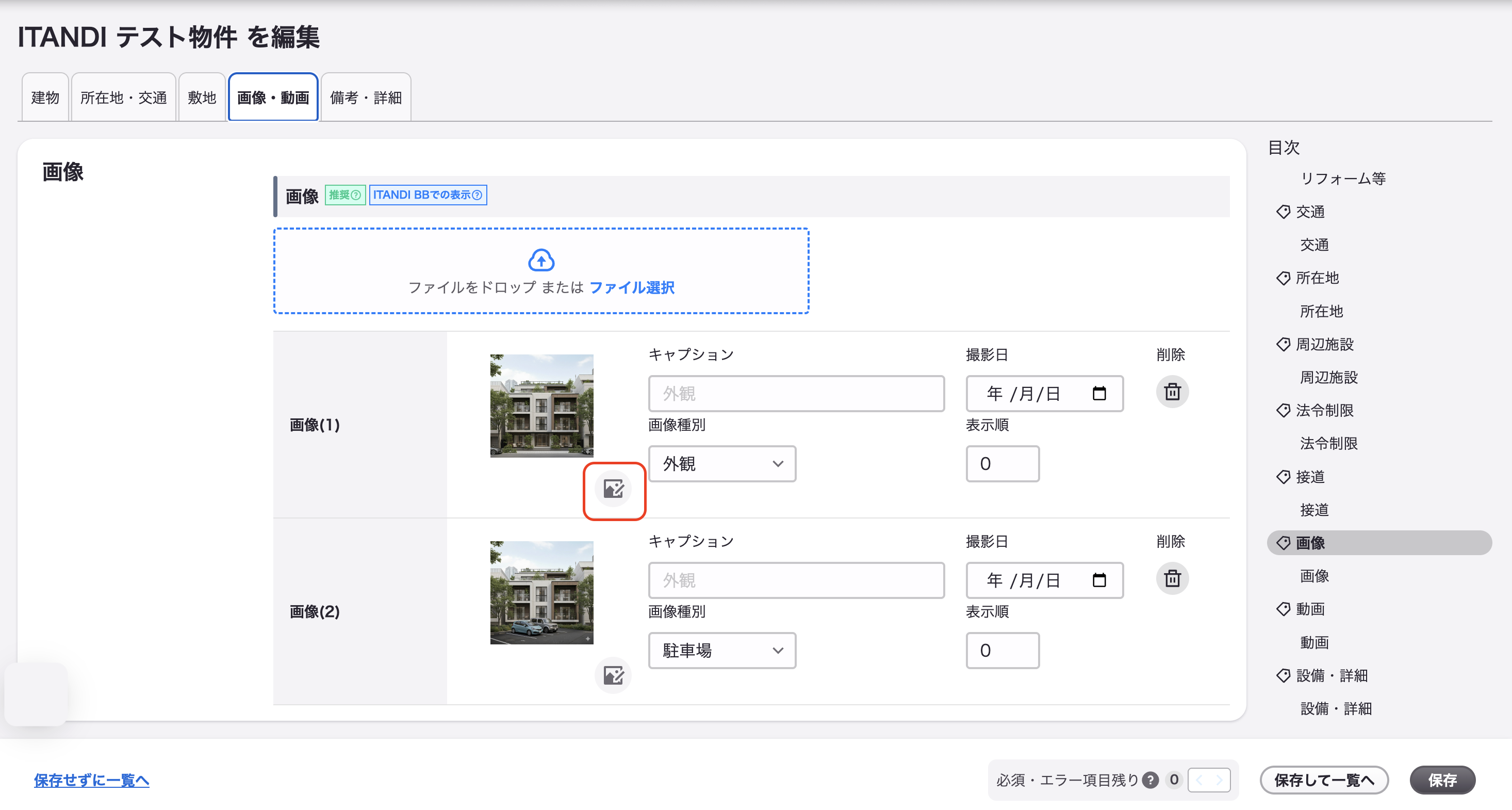This screenshot has width=1512, height=810.
Task: Select the 画像・動画 tab
Action: 273,98
